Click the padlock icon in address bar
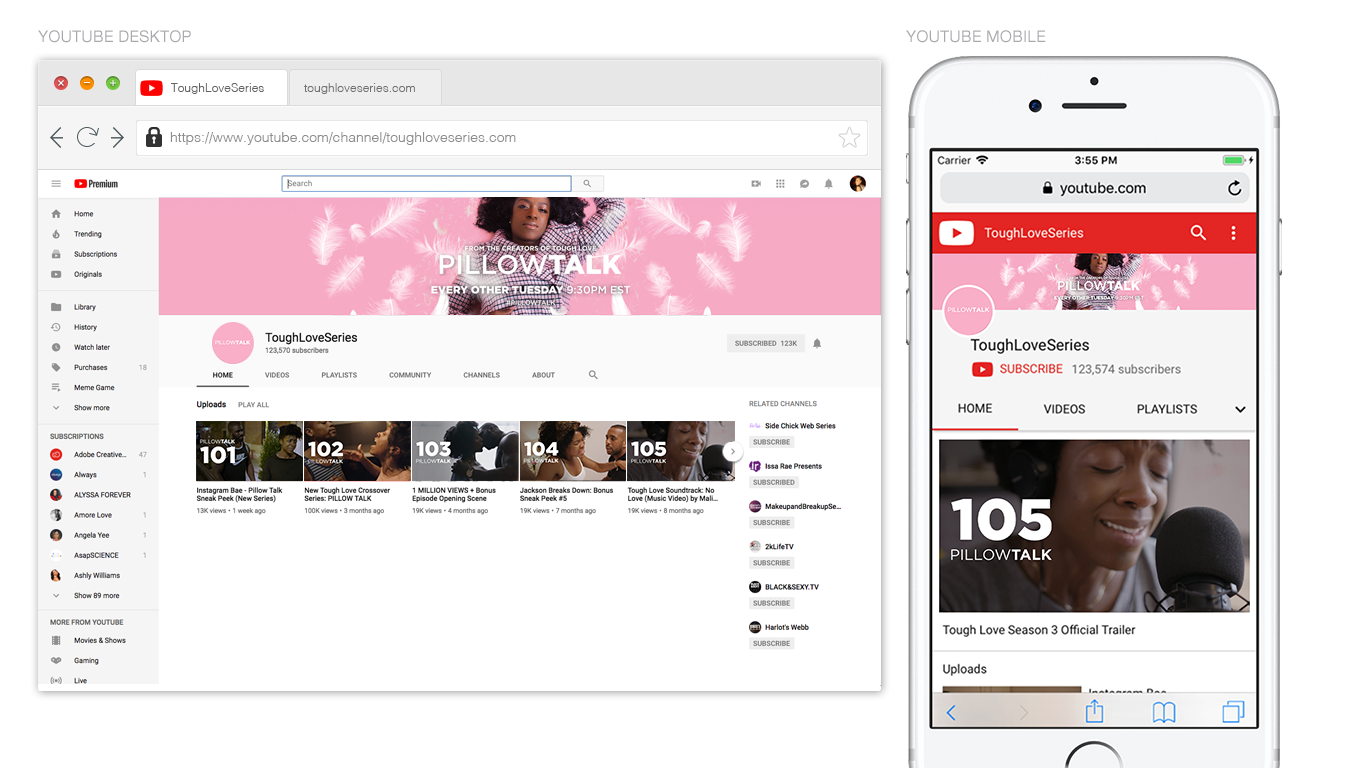 point(154,137)
